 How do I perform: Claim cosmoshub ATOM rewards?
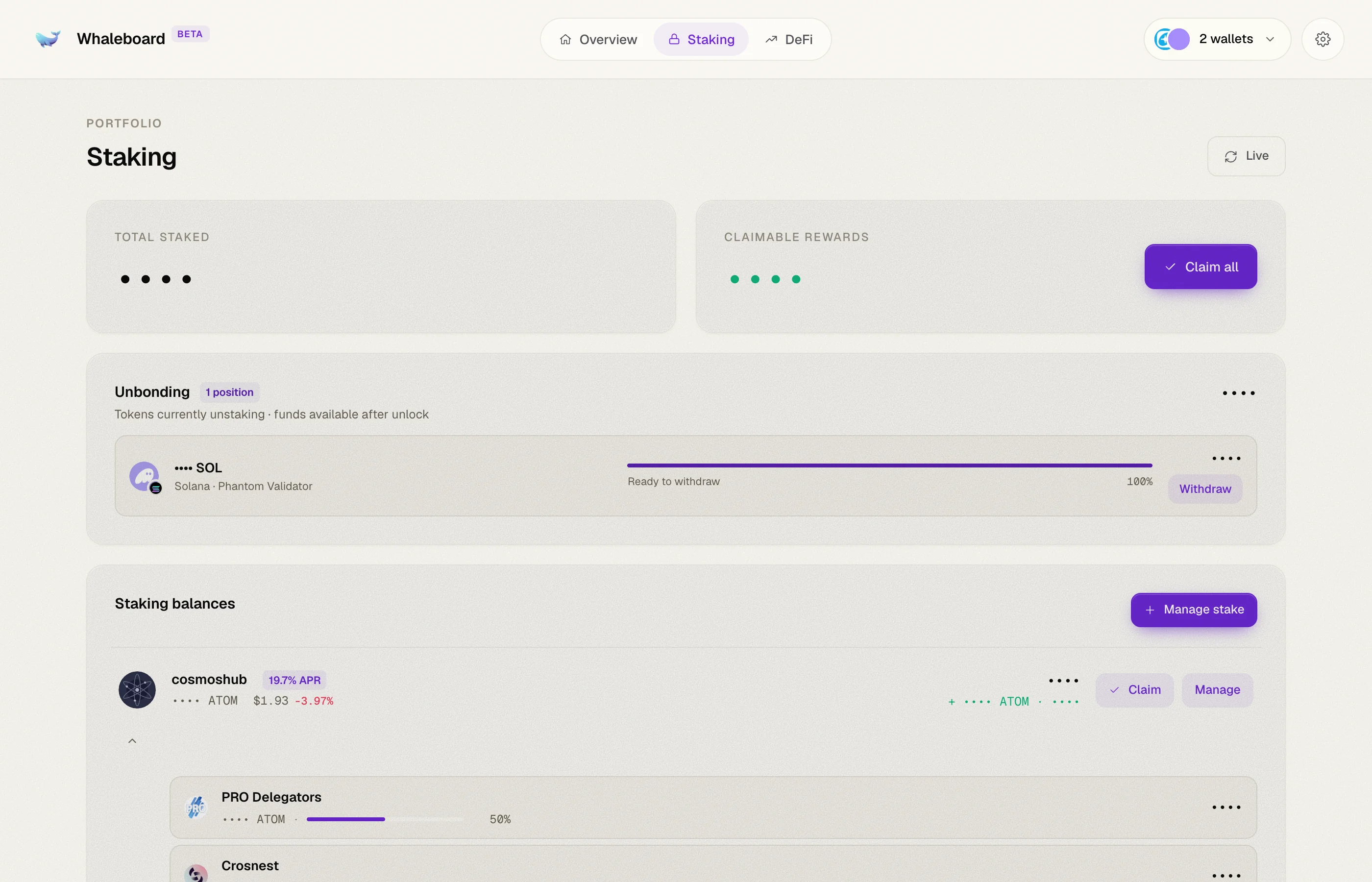click(x=1134, y=689)
